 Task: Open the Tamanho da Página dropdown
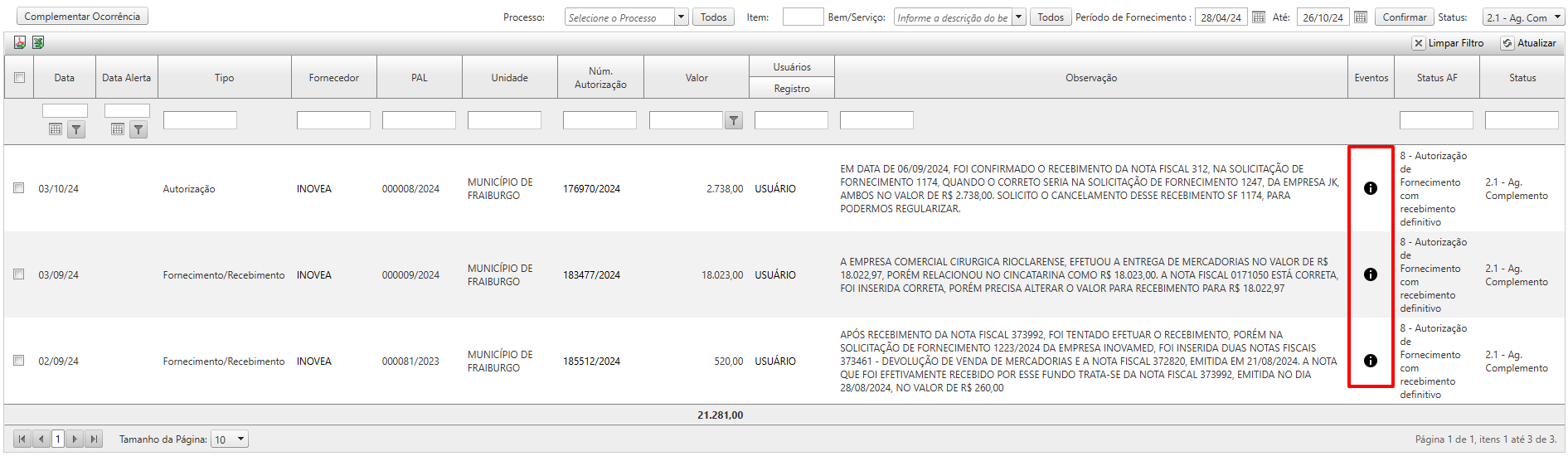[240, 439]
